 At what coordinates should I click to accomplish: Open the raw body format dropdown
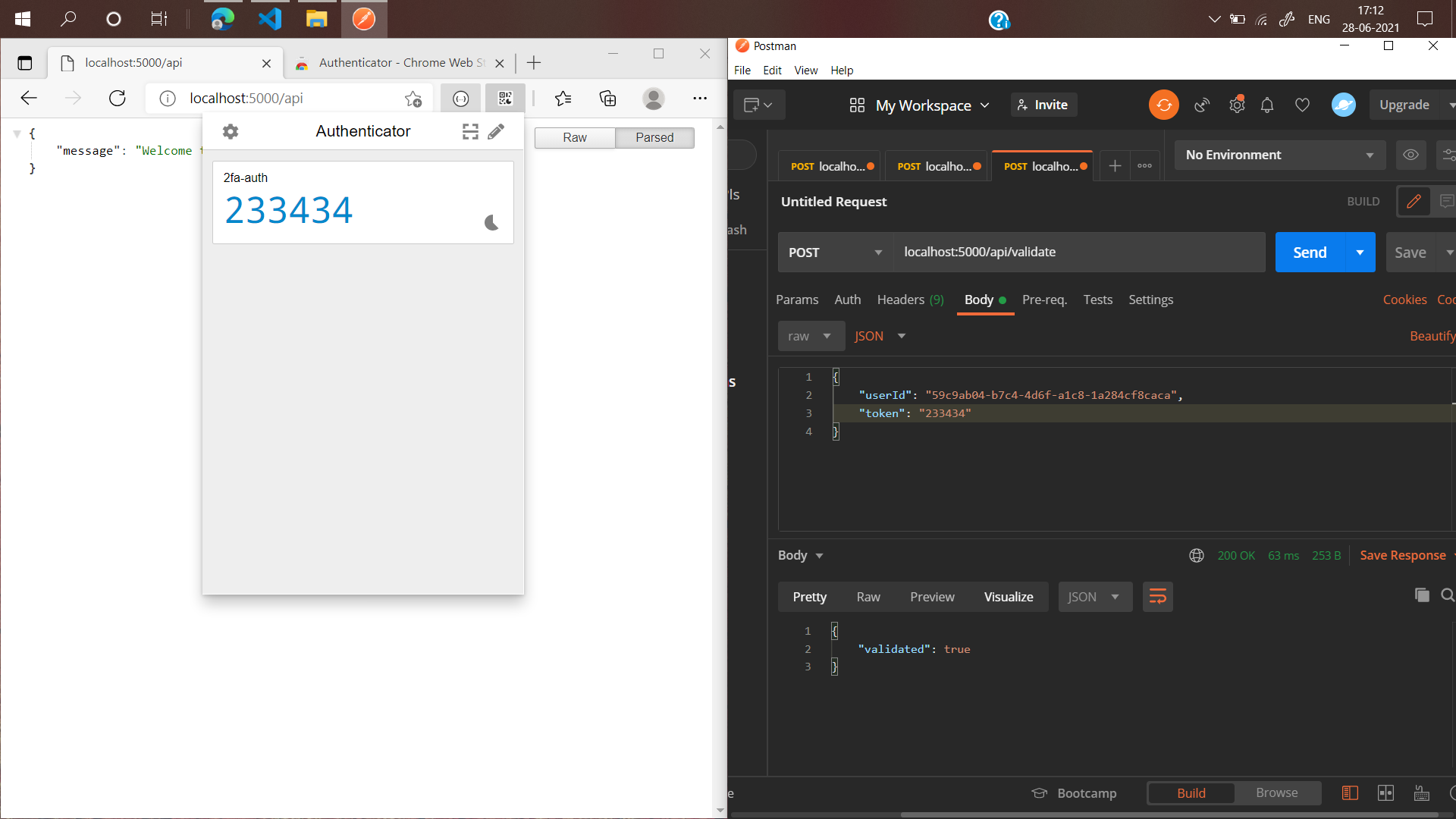click(x=811, y=336)
